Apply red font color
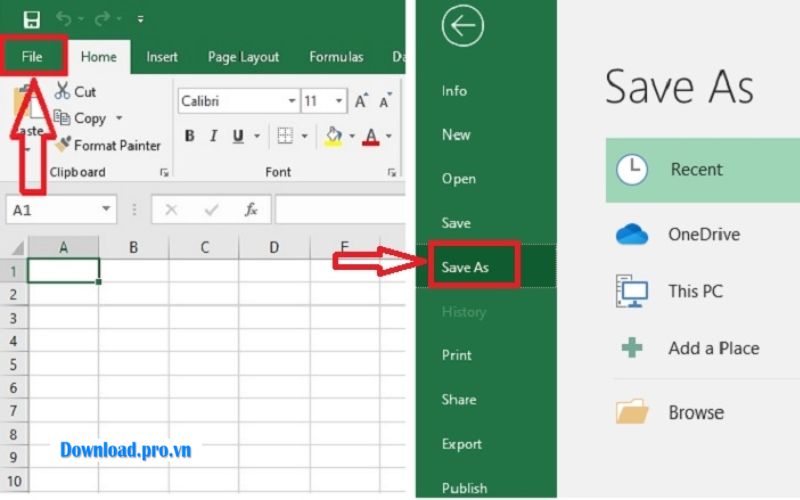This screenshot has height=500, width=800. (x=371, y=136)
